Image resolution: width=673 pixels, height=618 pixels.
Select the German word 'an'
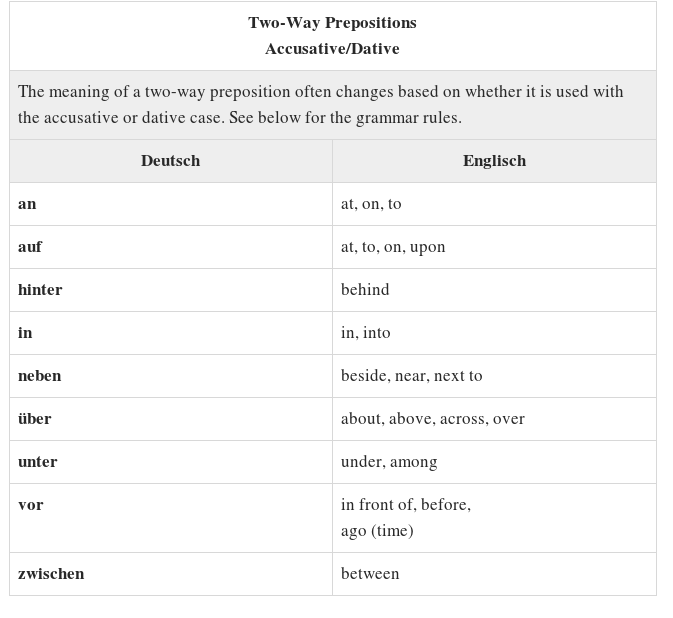pos(27,204)
